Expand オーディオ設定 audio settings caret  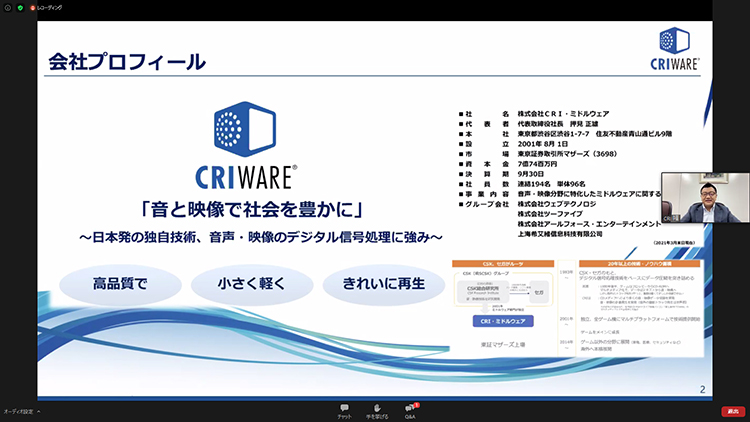(x=39, y=411)
